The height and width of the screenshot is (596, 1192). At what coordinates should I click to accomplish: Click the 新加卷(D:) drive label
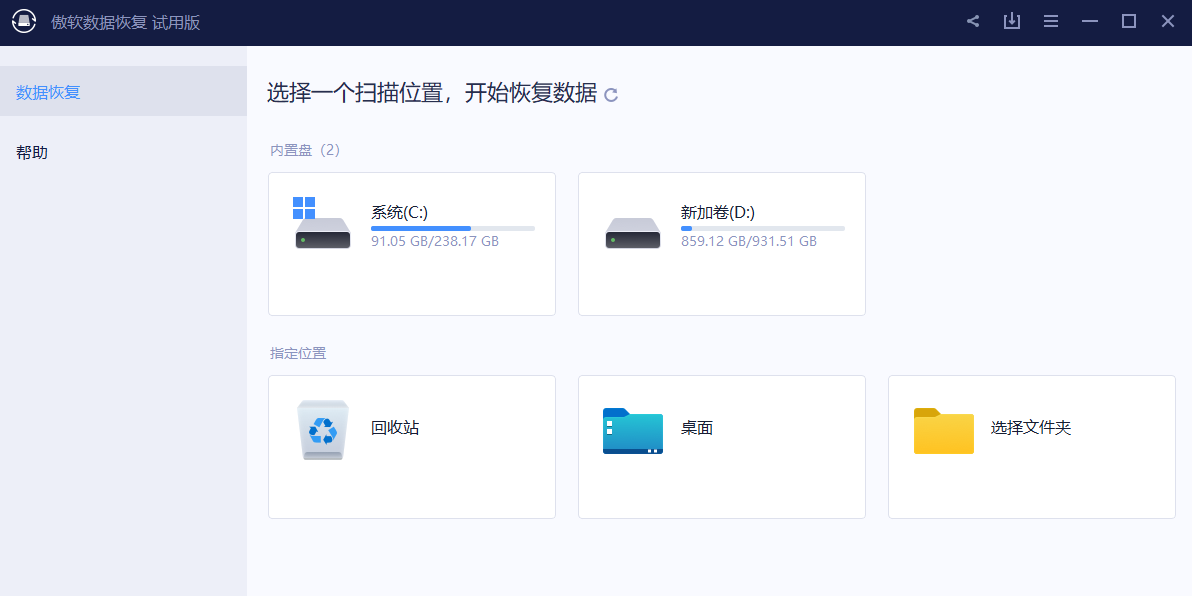[x=716, y=212]
